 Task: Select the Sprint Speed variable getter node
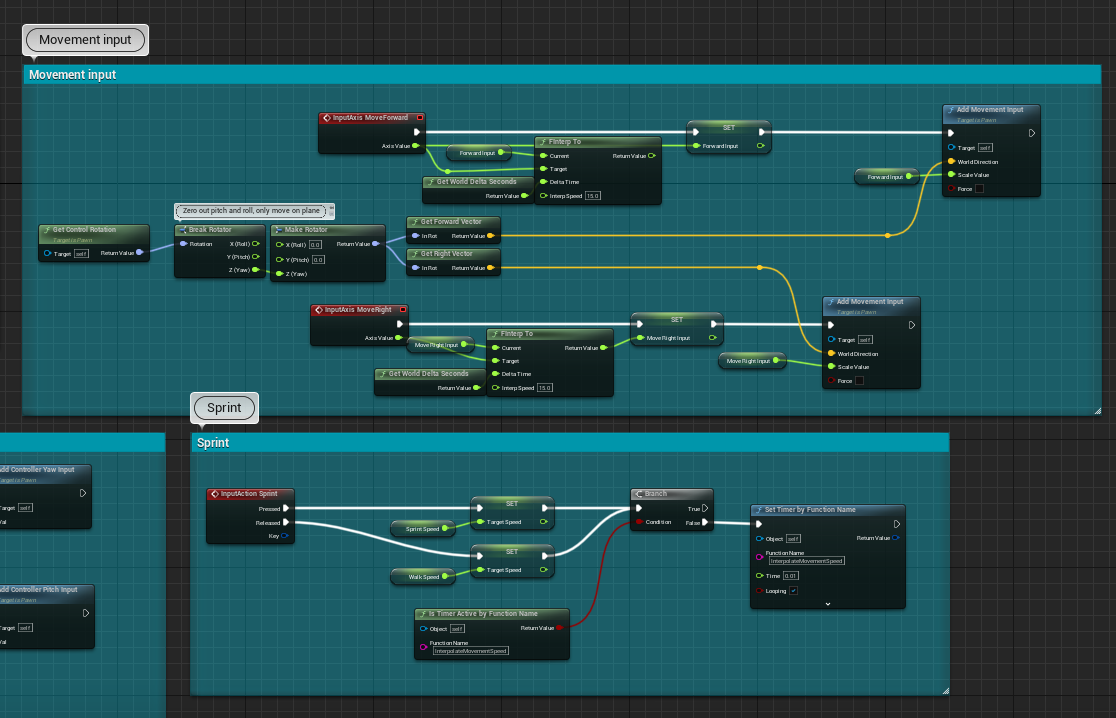(x=423, y=528)
